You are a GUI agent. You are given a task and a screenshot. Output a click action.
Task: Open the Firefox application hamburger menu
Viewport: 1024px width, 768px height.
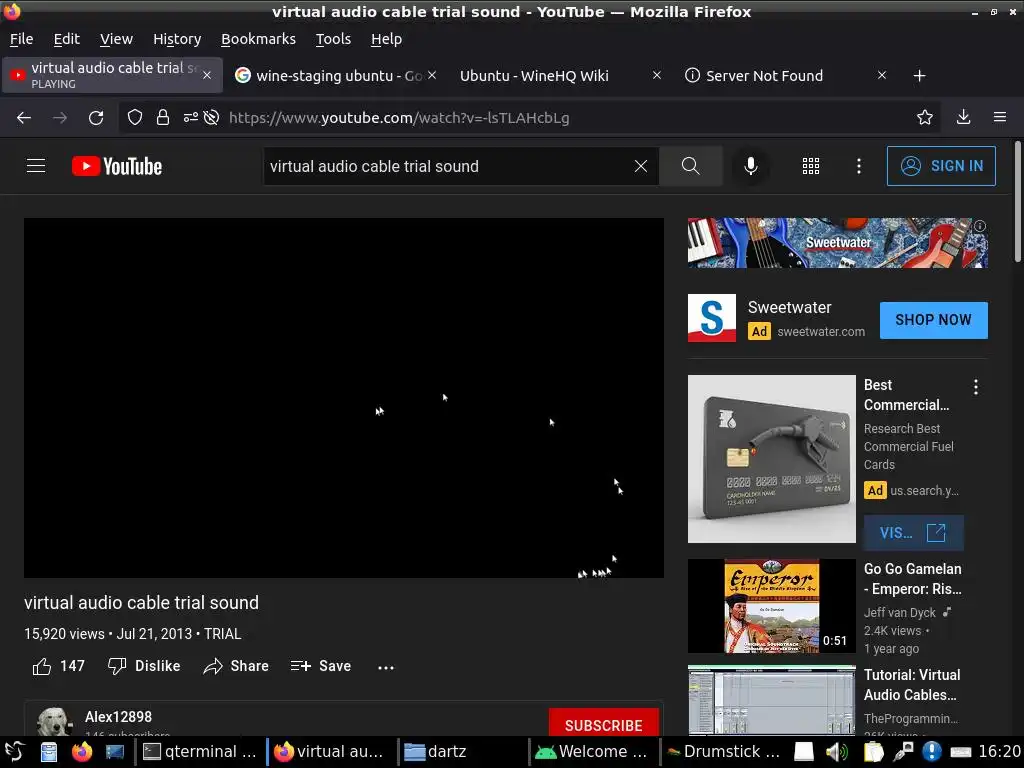[1000, 118]
